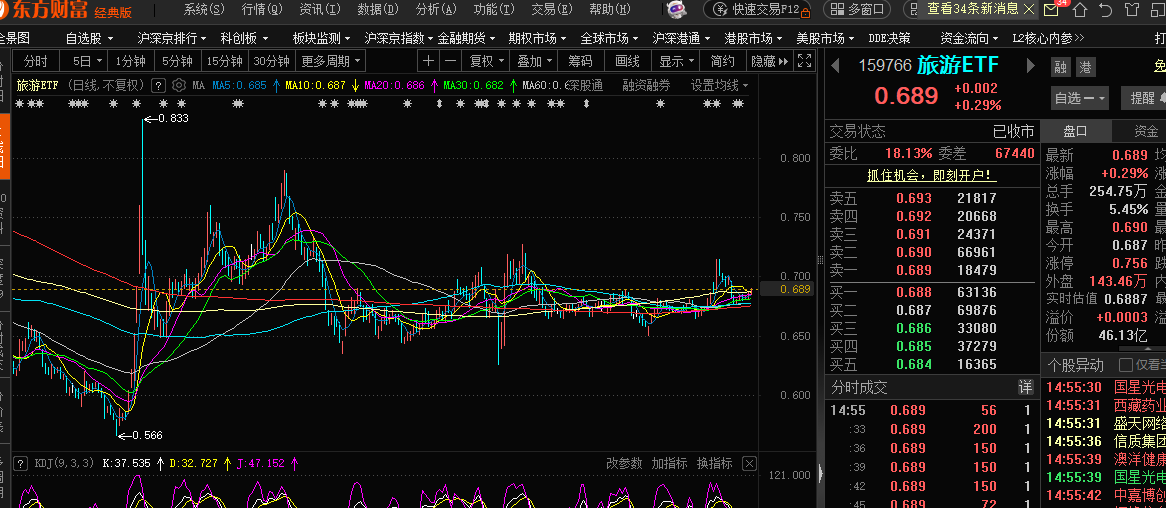Click the '抓住机会，即刻开户!' link
This screenshot has width=1166, height=508.
[x=932, y=176]
